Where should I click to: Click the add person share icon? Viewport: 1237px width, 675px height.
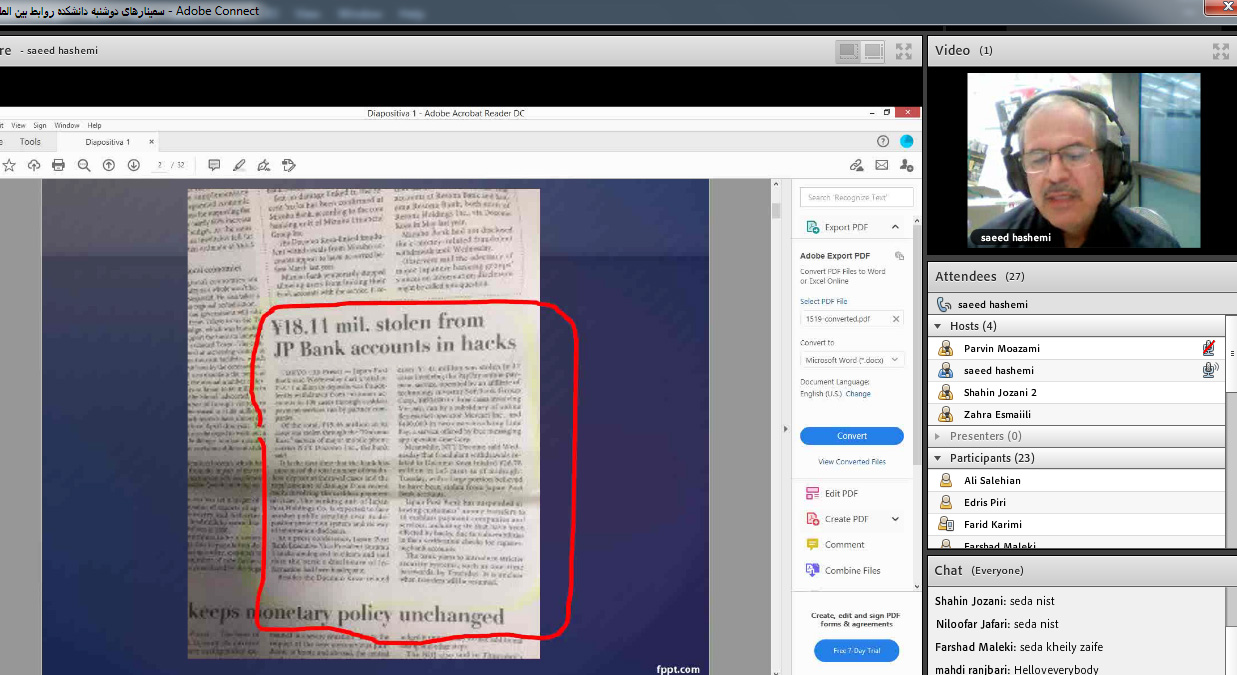pos(906,165)
